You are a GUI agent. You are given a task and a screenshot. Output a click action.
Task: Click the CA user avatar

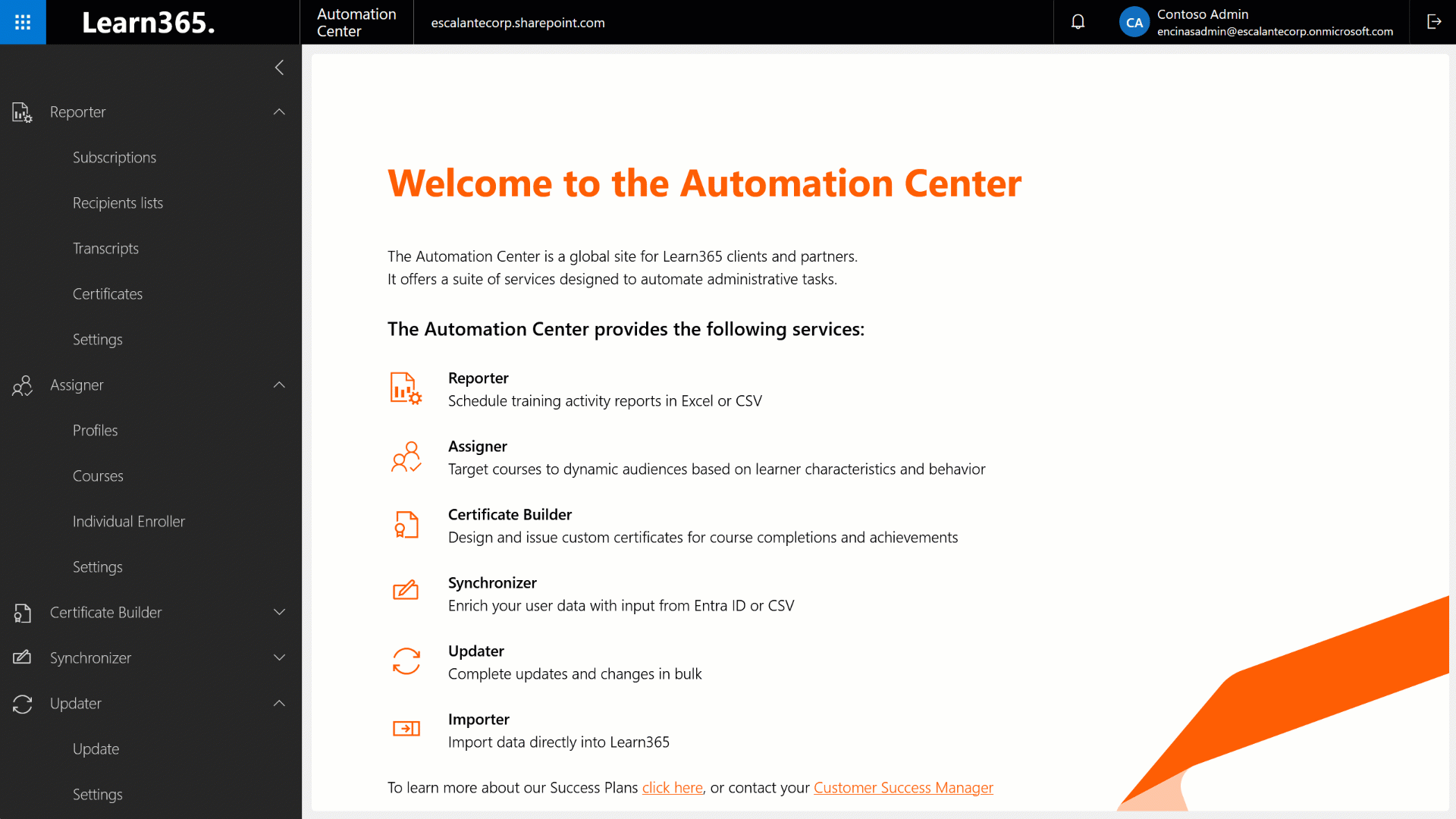(x=1134, y=22)
